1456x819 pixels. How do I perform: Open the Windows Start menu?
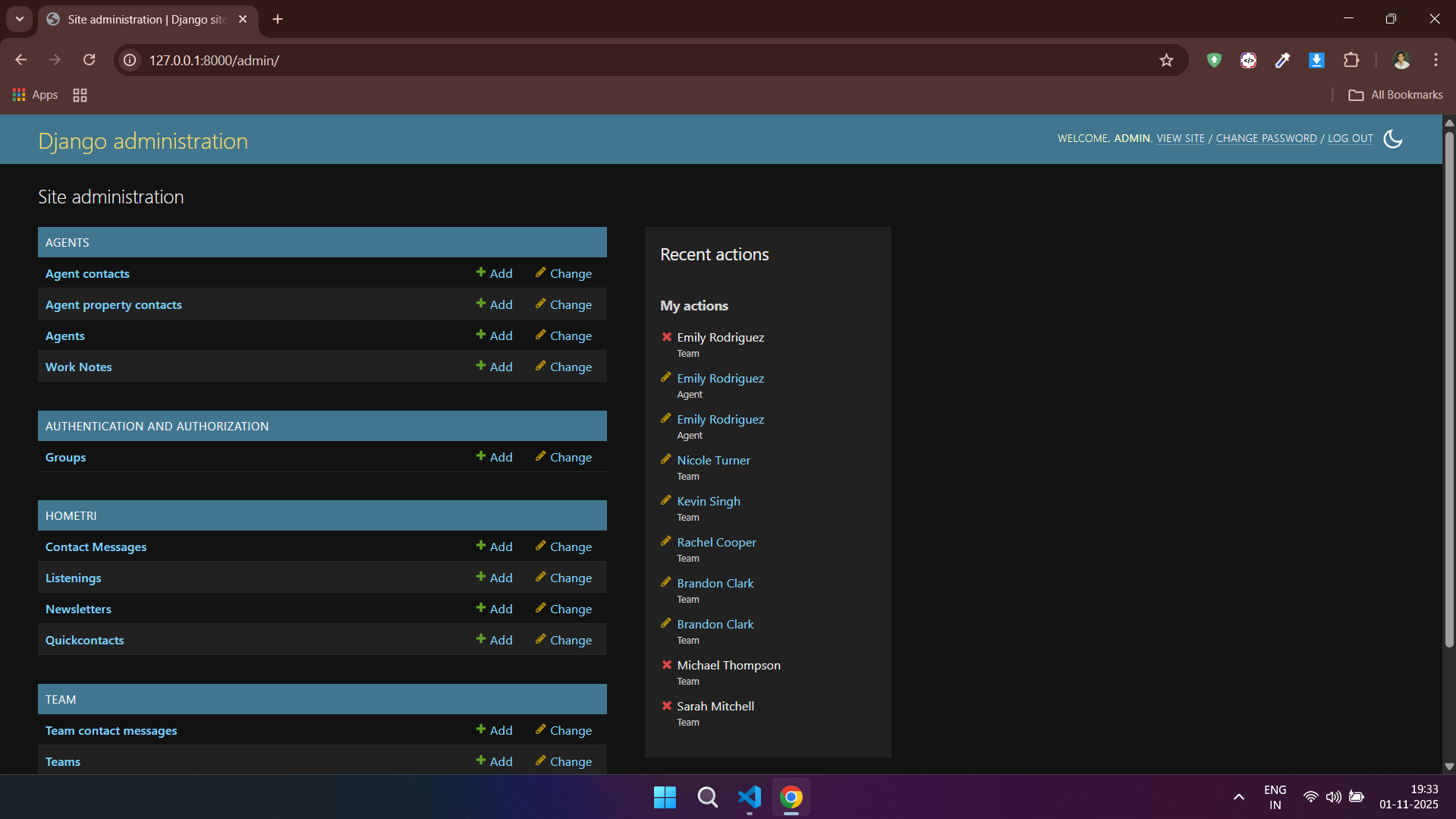tap(665, 797)
